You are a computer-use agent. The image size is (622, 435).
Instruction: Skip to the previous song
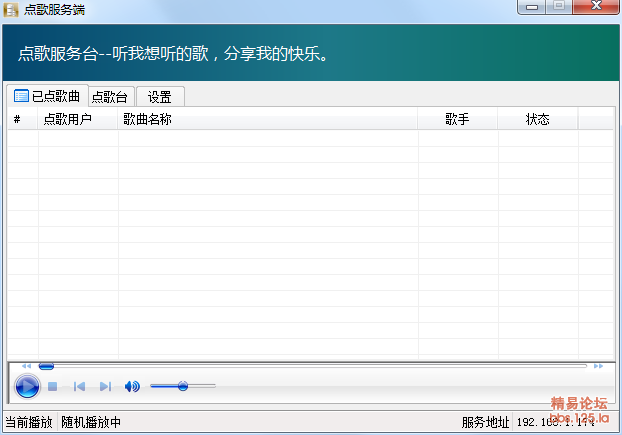click(79, 386)
